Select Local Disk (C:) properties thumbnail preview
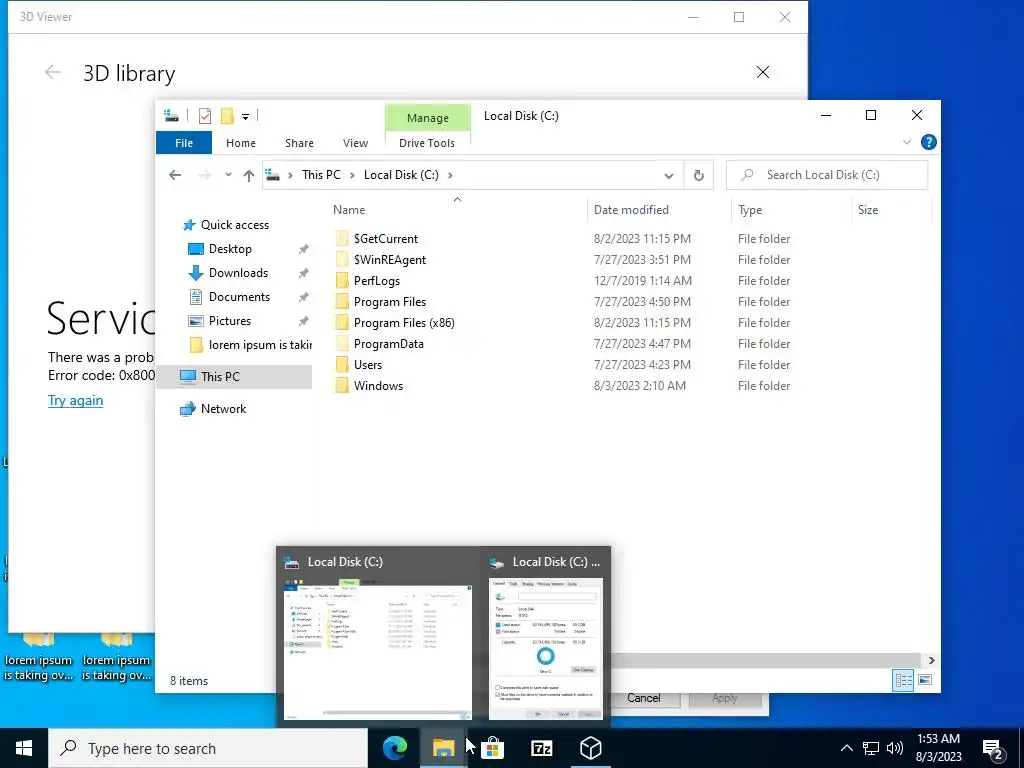 tap(546, 637)
